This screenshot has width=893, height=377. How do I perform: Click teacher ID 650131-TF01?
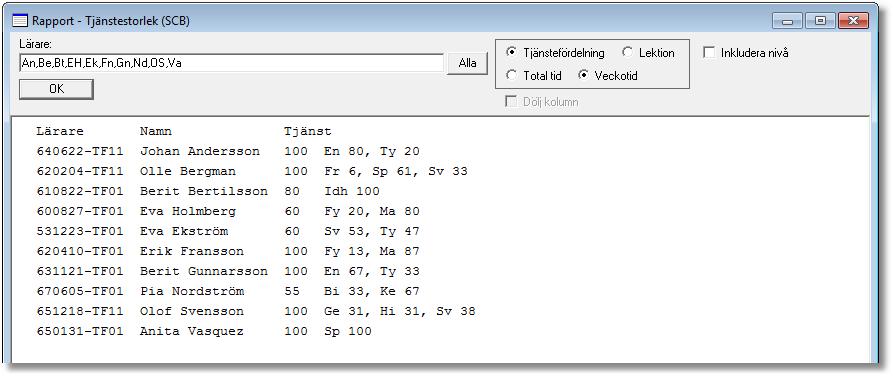point(80,331)
